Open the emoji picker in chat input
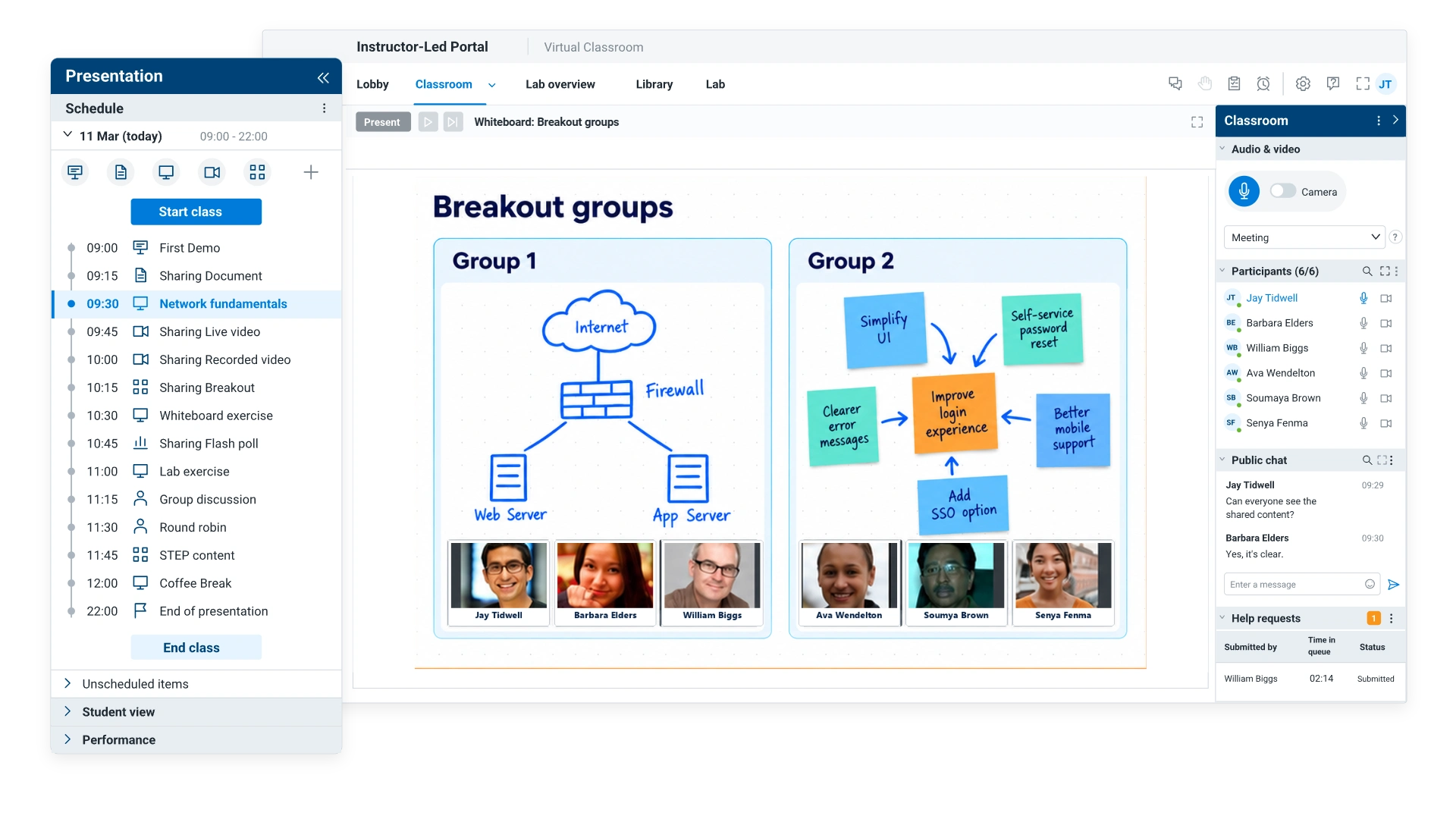The width and height of the screenshot is (1456, 819). (1370, 584)
